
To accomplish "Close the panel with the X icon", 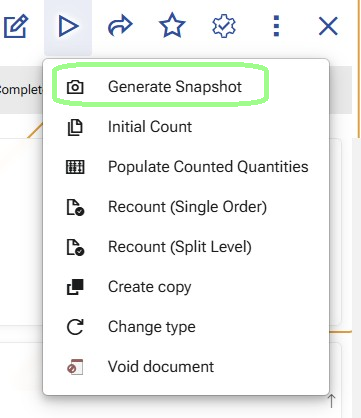I will [x=328, y=26].
